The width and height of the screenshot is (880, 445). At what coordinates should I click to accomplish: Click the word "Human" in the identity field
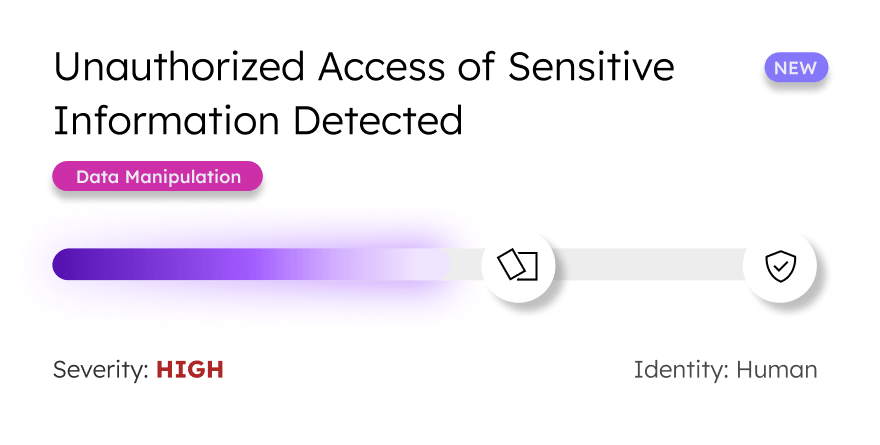click(x=777, y=370)
